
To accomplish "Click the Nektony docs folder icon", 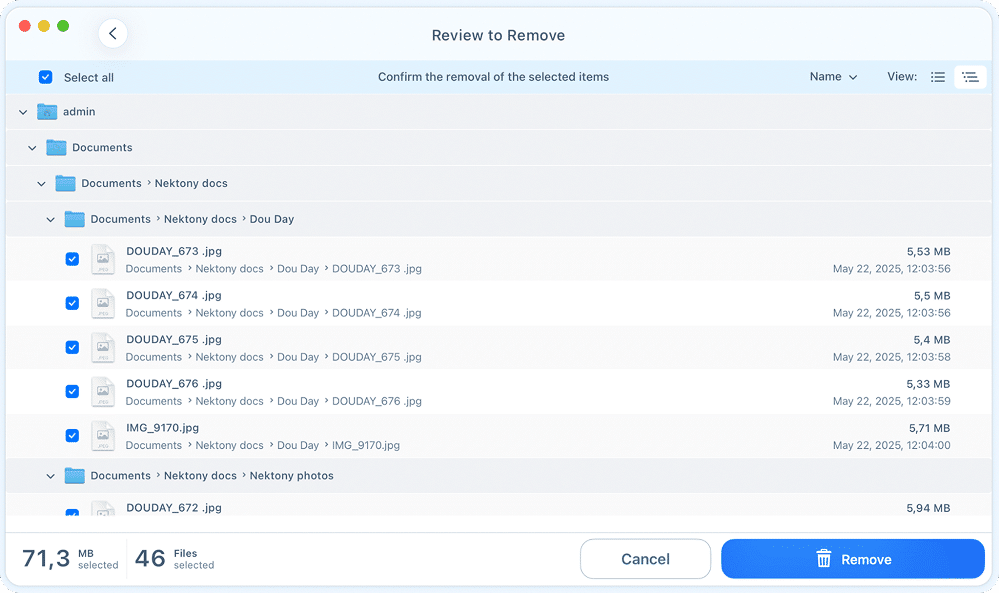I will click(x=65, y=183).
